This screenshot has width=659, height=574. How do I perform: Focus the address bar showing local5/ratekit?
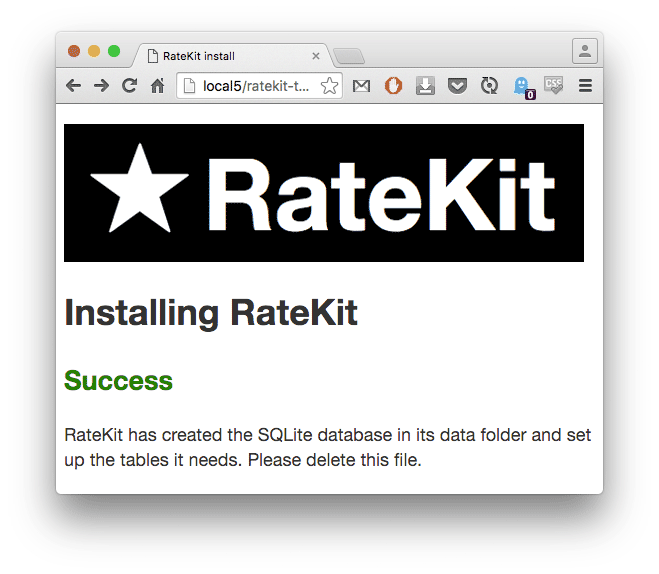255,86
